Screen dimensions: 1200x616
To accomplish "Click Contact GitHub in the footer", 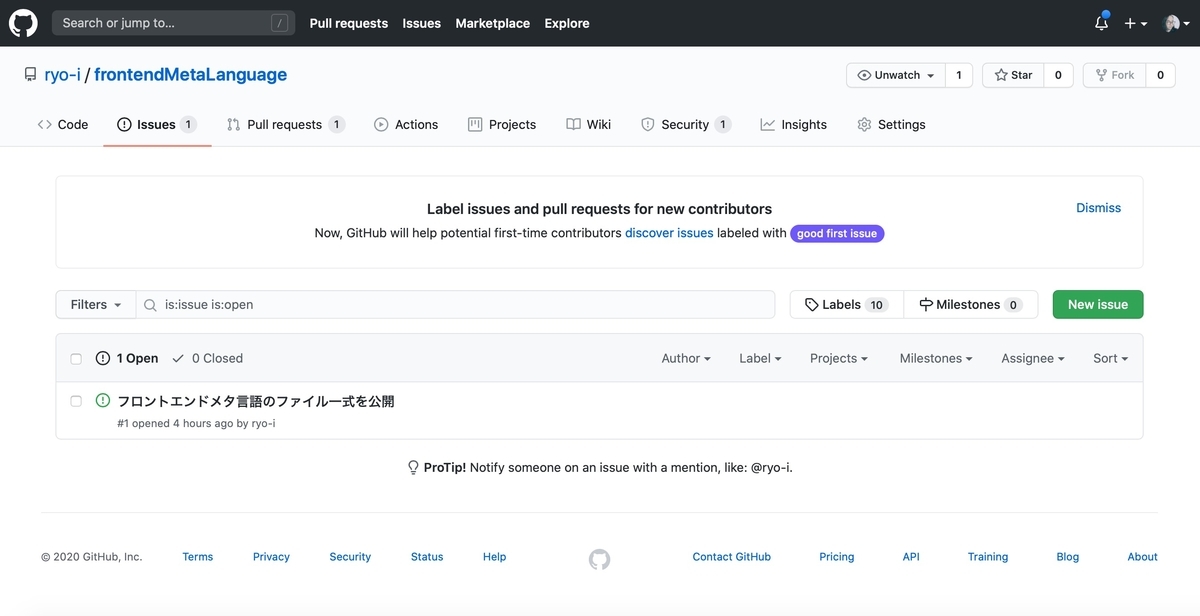I will pyautogui.click(x=732, y=557).
